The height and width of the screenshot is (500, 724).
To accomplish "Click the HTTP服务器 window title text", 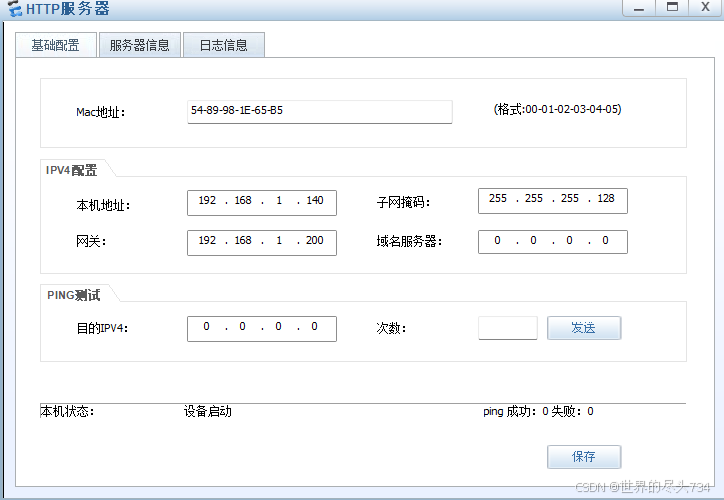I will point(68,9).
